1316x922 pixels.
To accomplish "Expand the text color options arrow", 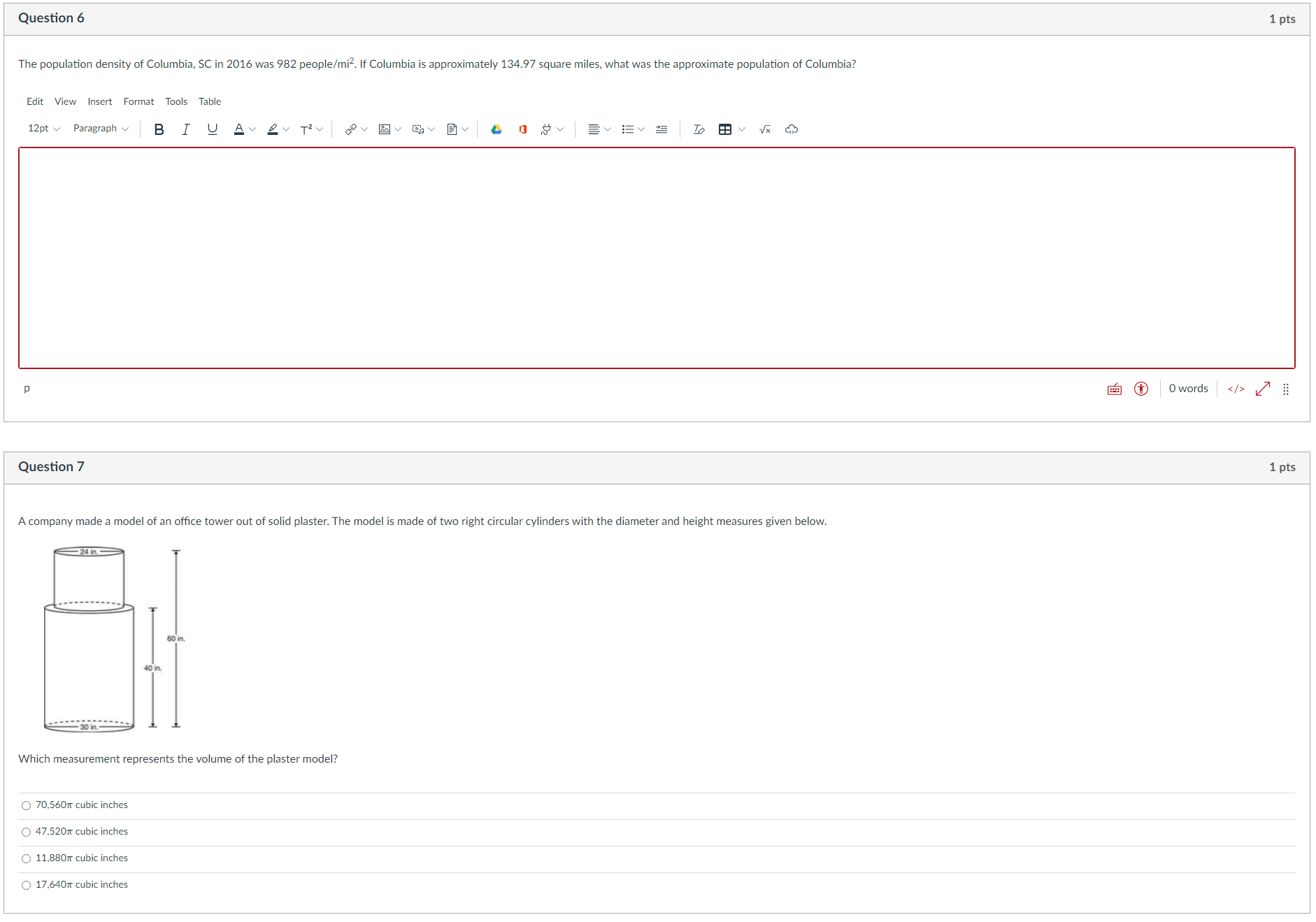I will pos(252,129).
